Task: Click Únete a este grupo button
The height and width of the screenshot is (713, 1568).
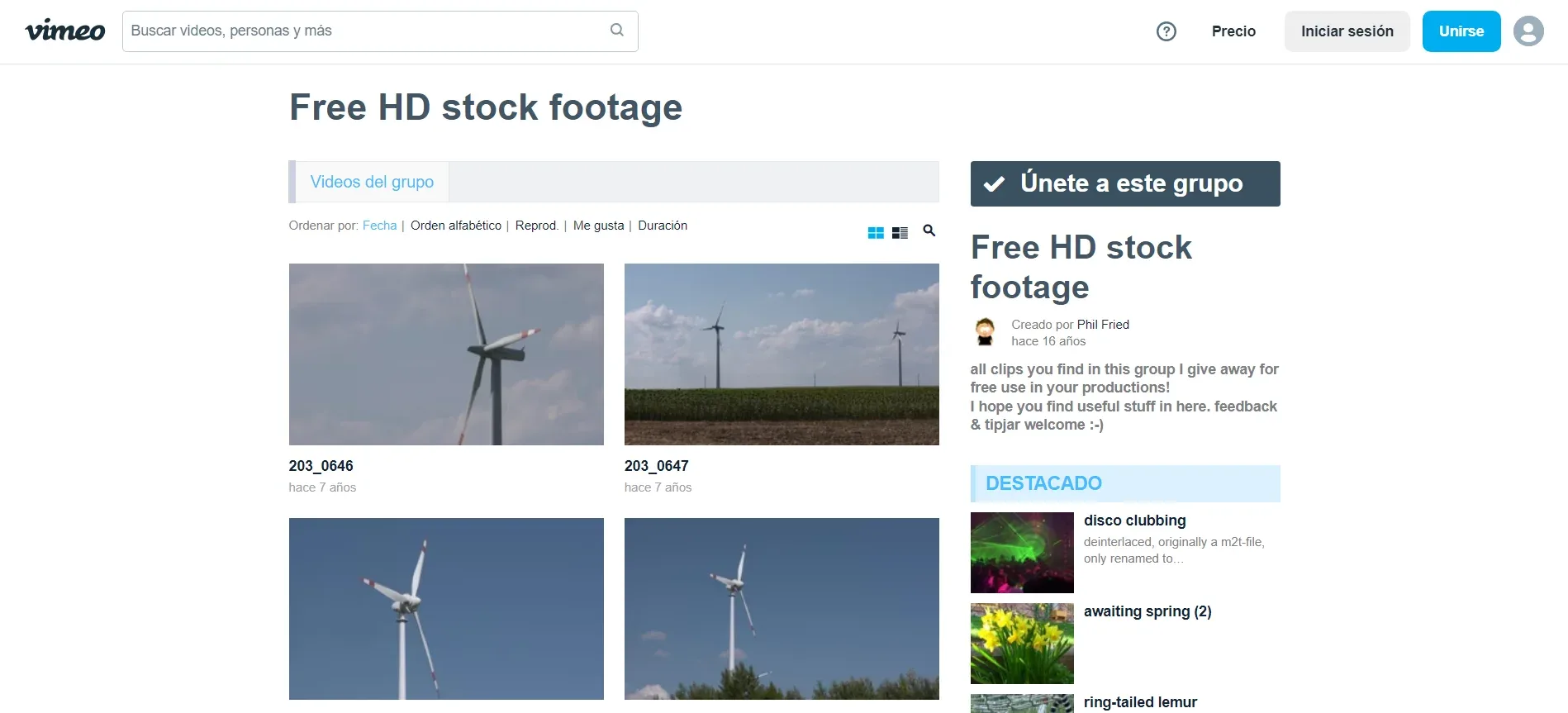Action: coord(1125,183)
